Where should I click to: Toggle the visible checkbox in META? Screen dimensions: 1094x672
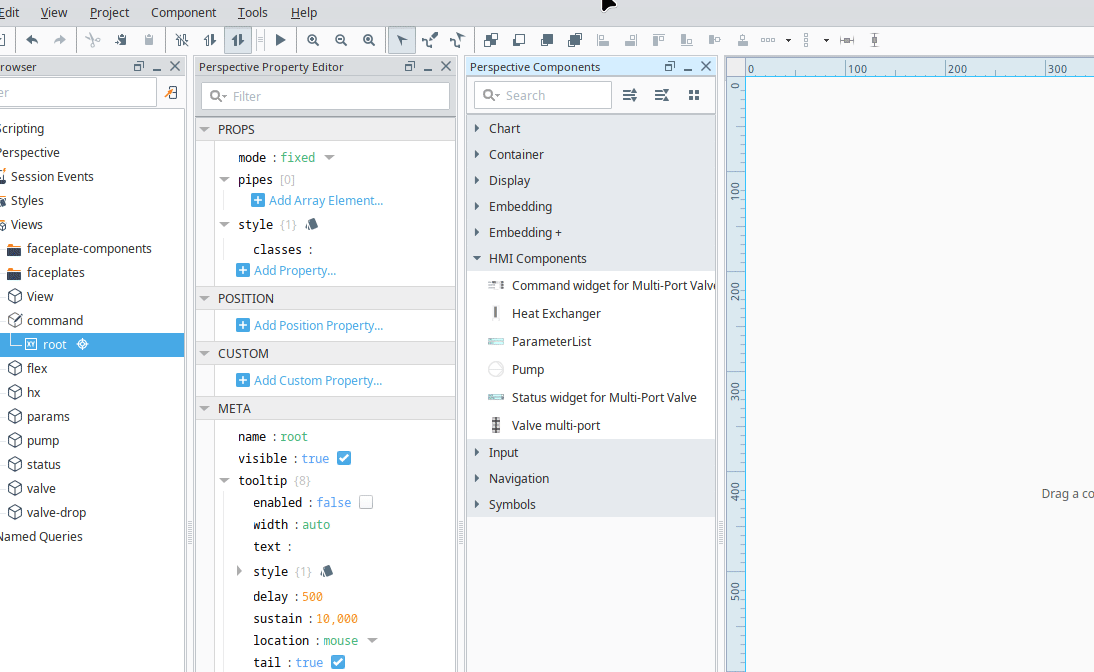point(344,458)
